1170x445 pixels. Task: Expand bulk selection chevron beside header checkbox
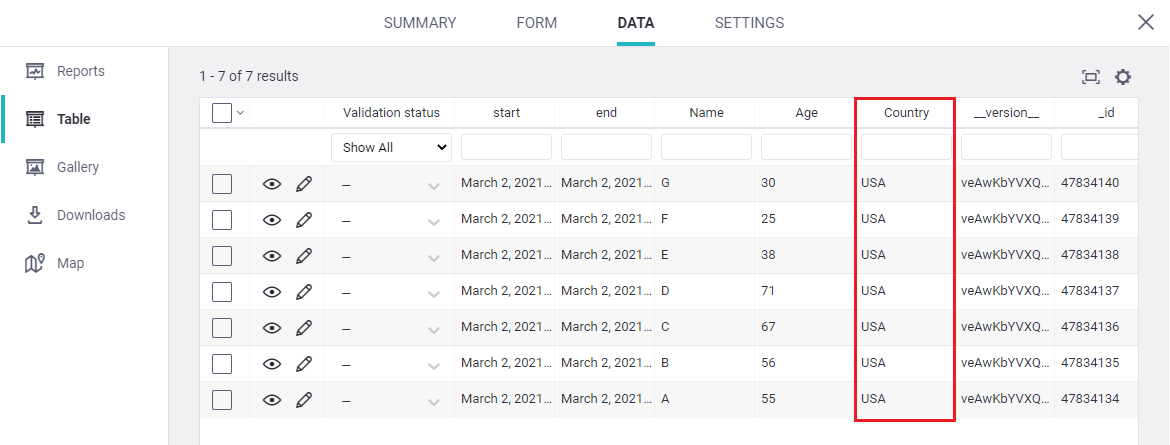tap(240, 113)
